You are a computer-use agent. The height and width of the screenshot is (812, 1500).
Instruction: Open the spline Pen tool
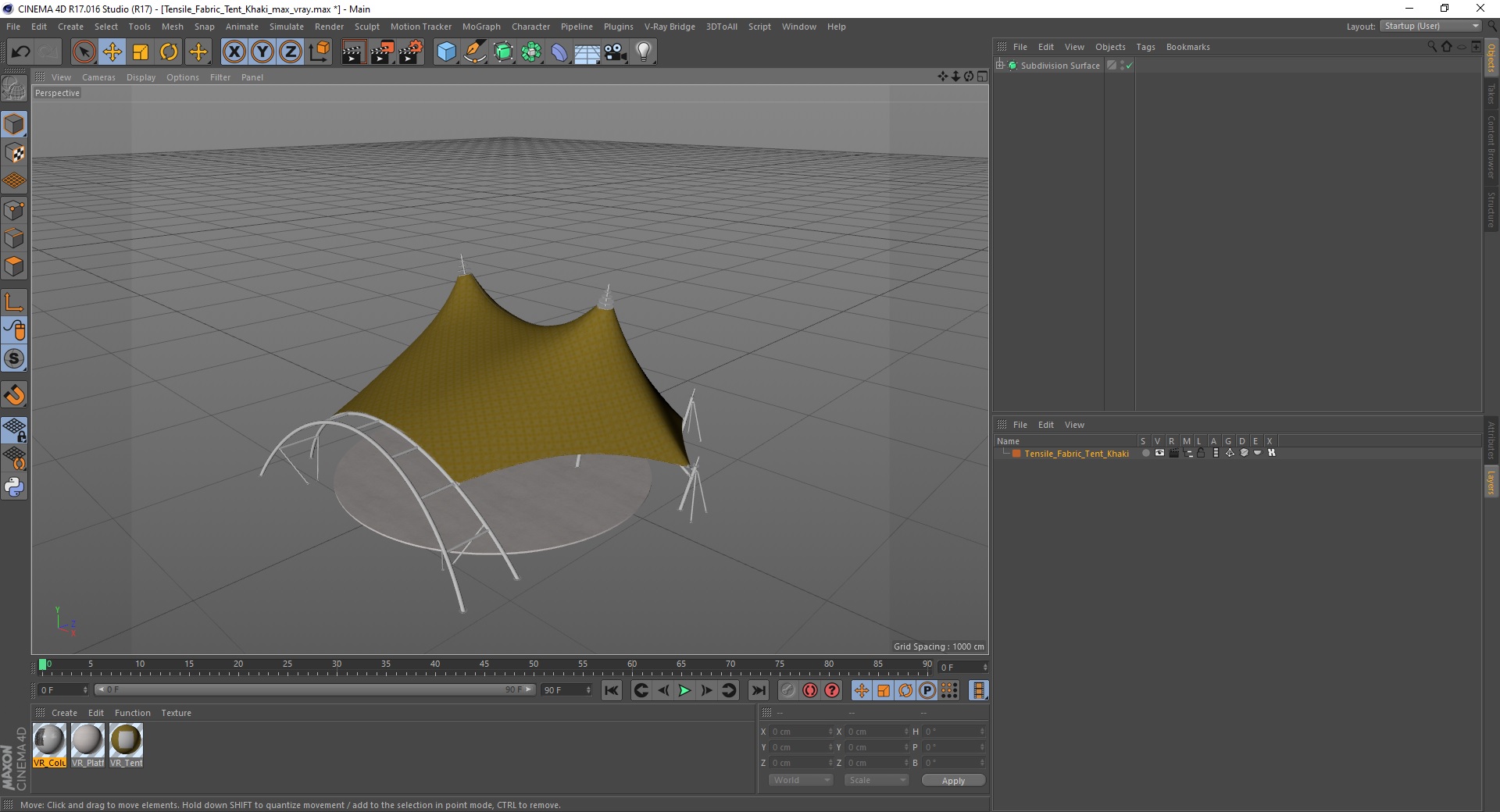click(475, 52)
